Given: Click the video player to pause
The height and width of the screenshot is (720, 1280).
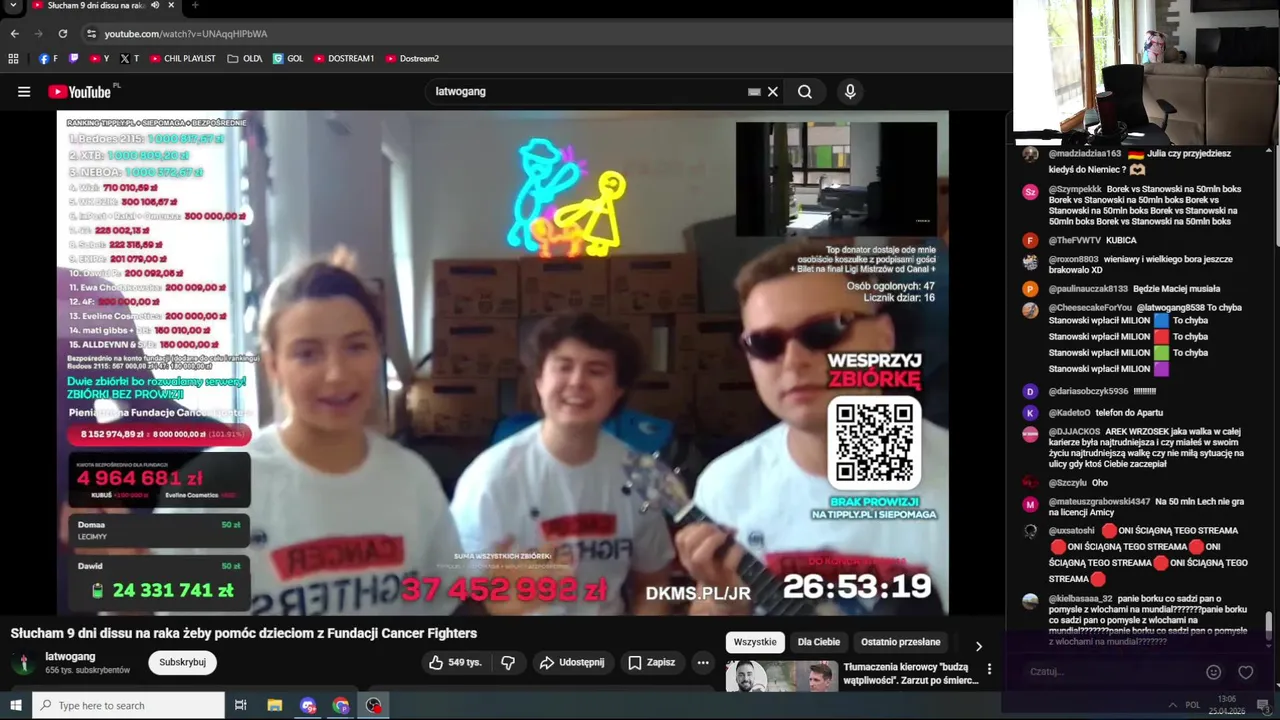Looking at the screenshot, I should 502,362.
